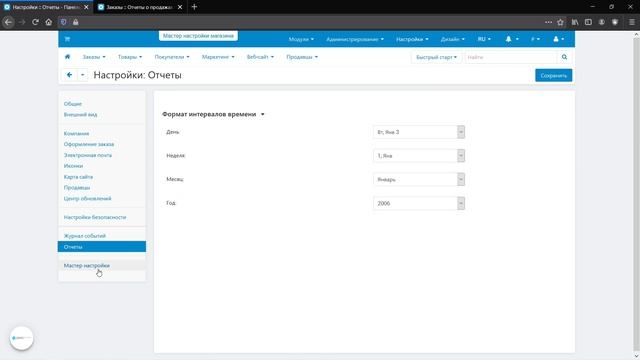The height and width of the screenshot is (360, 640).
Task: Click the page vertical scrollbar
Action: 636,195
